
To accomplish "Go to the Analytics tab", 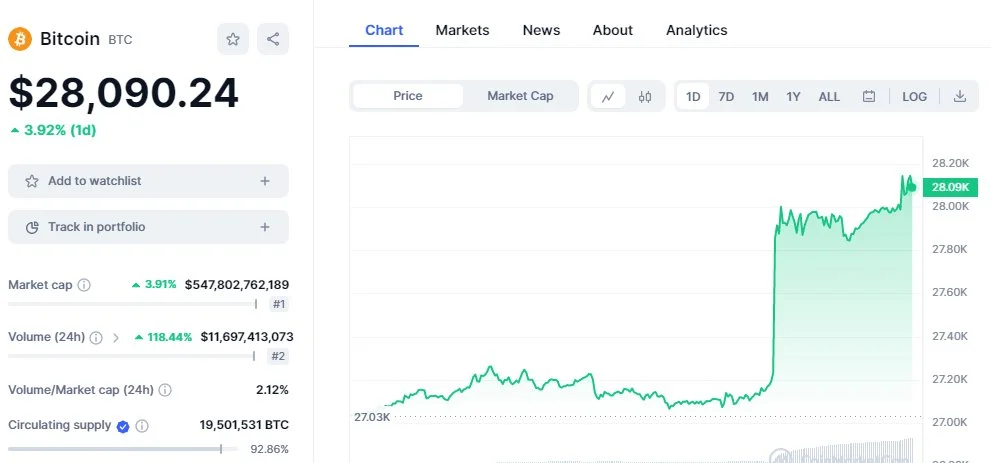I will point(696,30).
